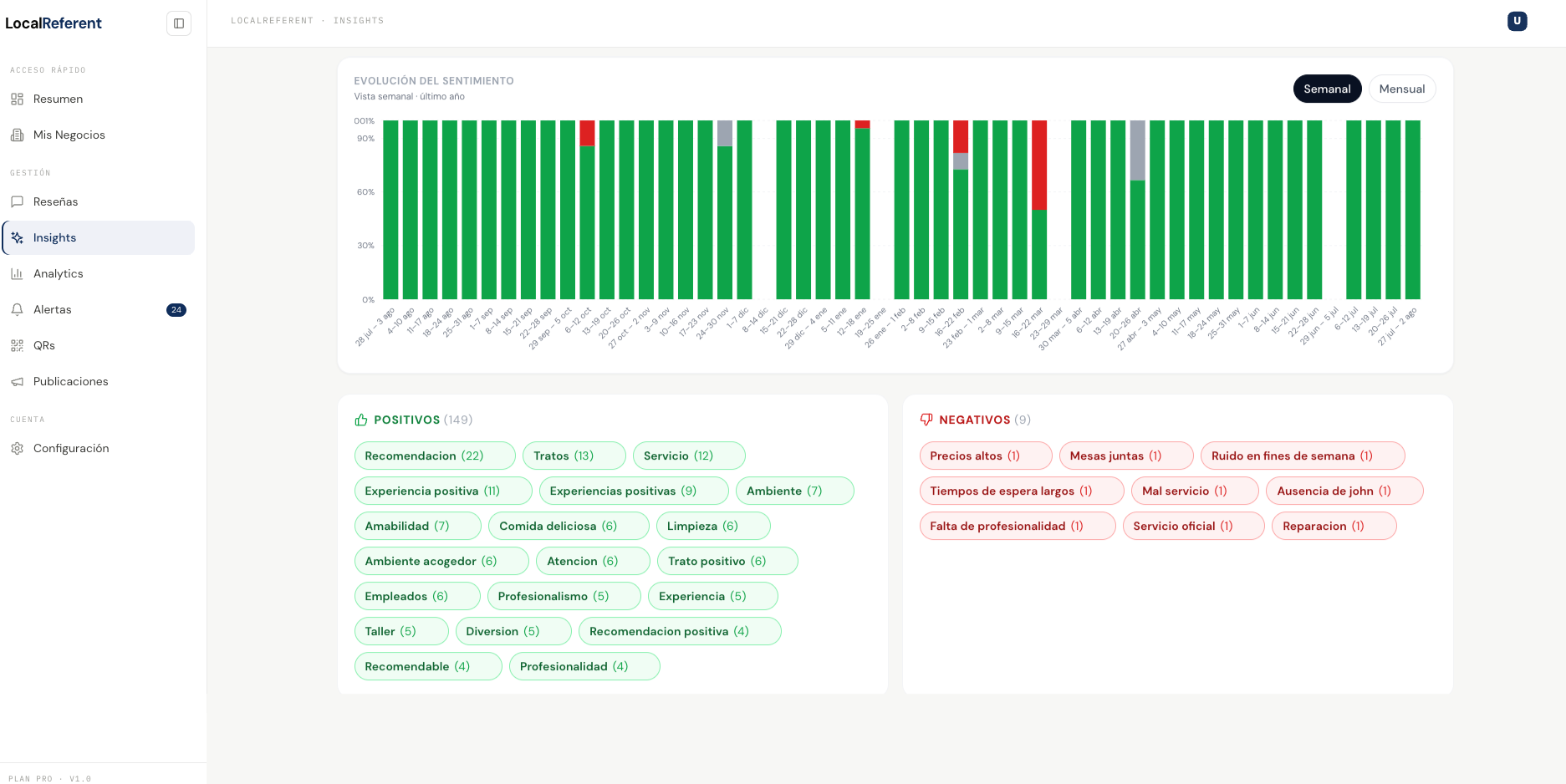Switch chart to Semanal view
The width and height of the screenshot is (1566, 784).
(1327, 89)
